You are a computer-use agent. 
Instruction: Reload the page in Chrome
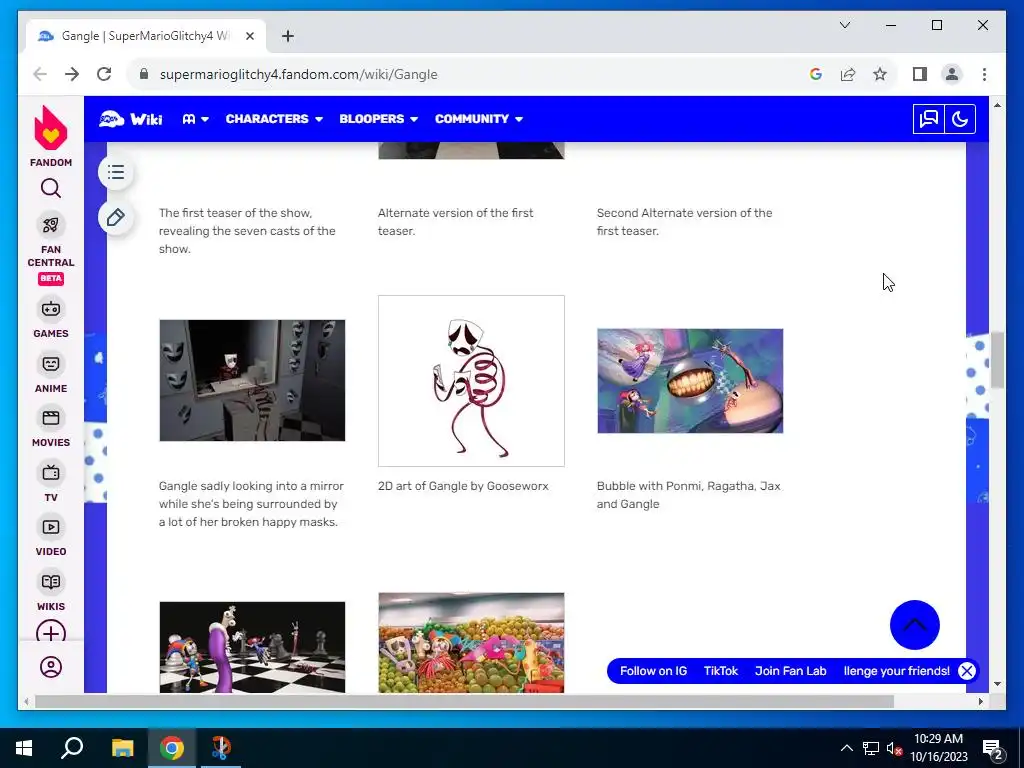click(x=104, y=74)
